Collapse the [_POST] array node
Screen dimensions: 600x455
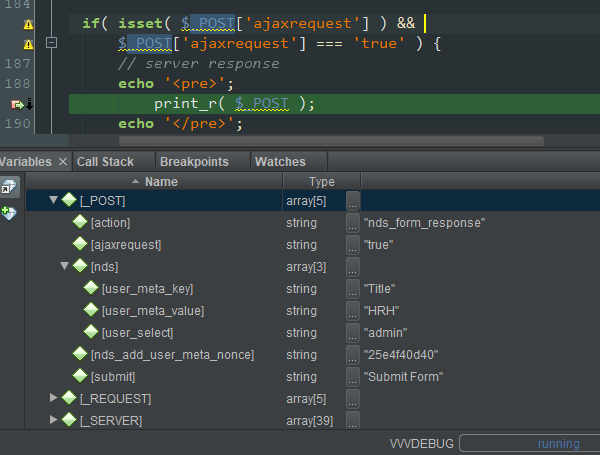(x=54, y=200)
